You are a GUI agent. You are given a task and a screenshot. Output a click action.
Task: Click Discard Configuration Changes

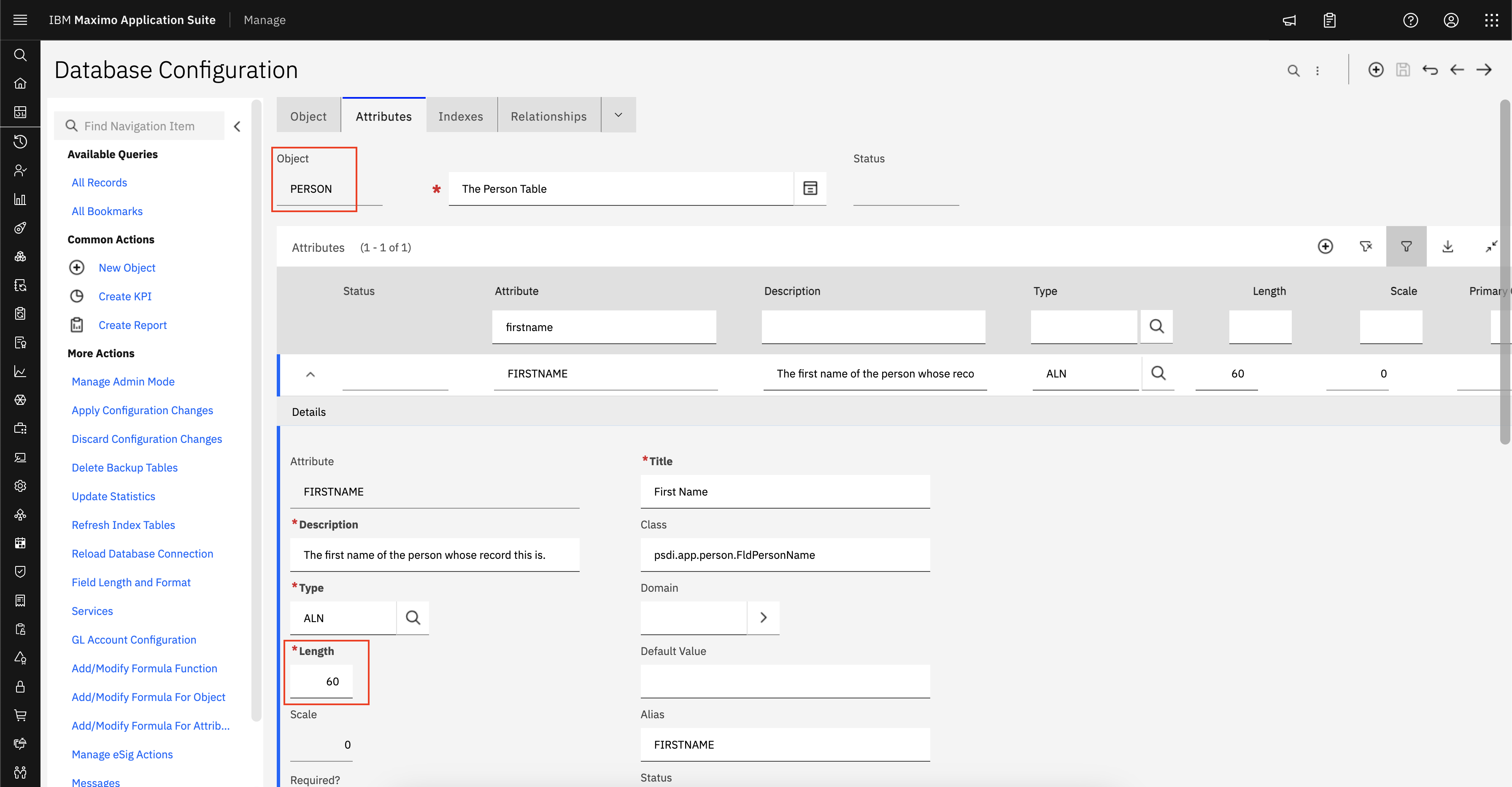coord(147,439)
